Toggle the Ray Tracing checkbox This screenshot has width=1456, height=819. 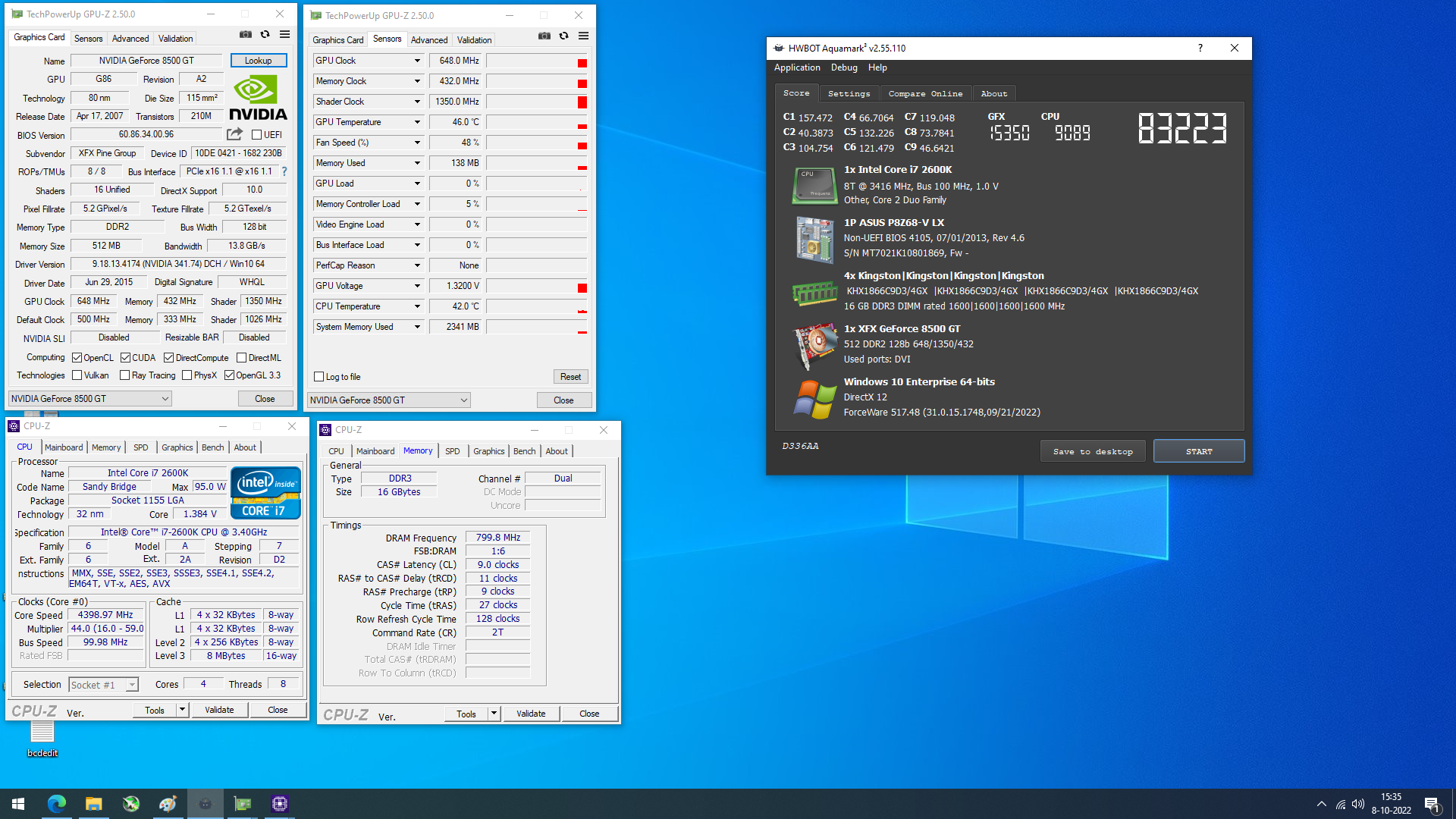[x=124, y=375]
